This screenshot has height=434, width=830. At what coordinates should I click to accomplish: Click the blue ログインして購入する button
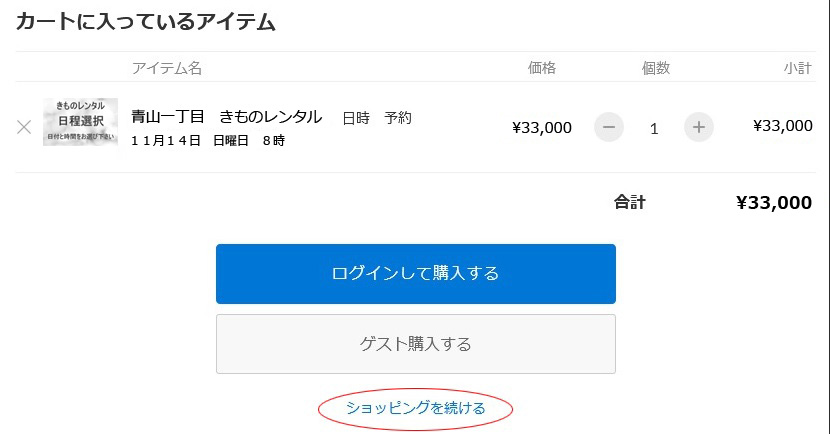(x=416, y=274)
